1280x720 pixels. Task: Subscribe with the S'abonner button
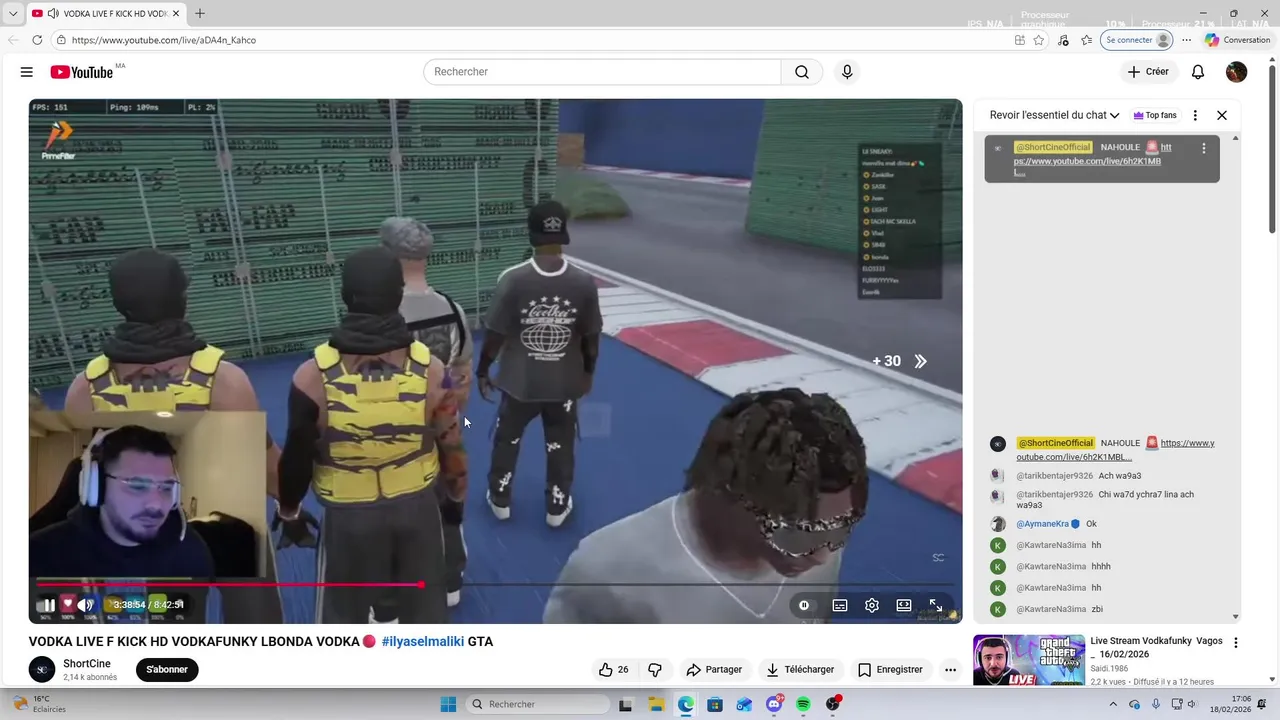(167, 670)
